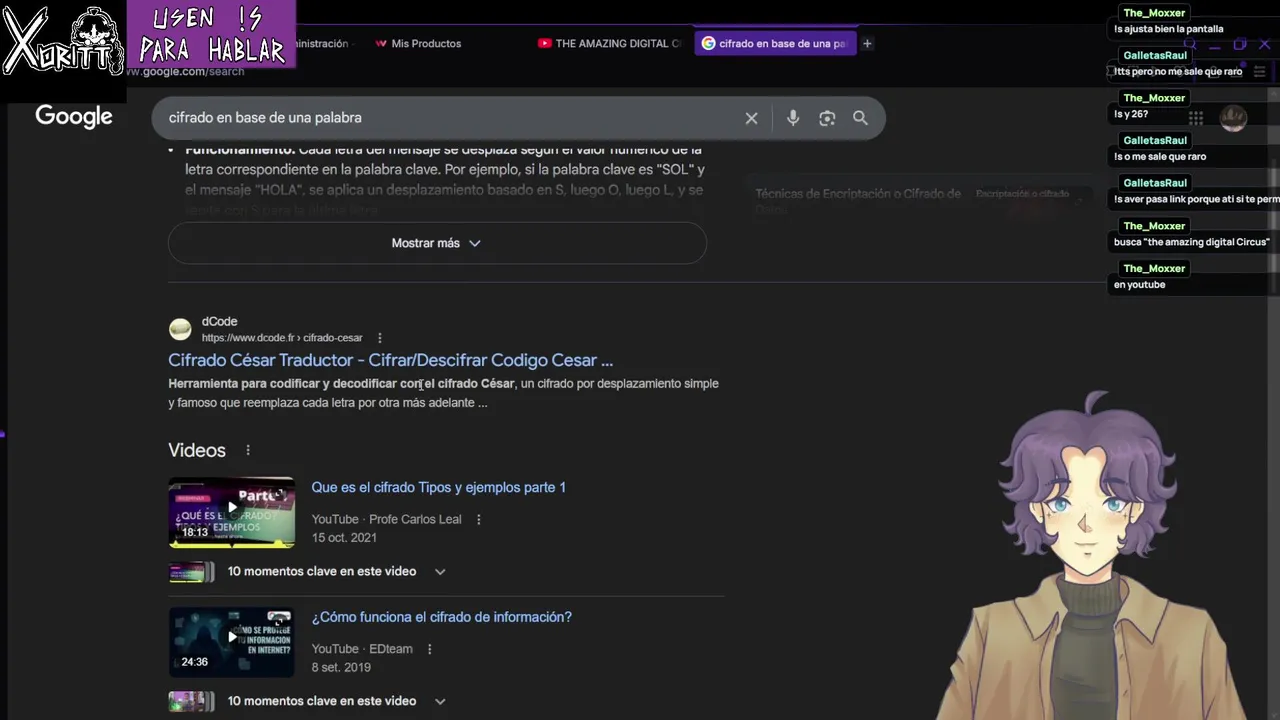The width and height of the screenshot is (1280, 720).
Task: Click the dcode.fr cifrado-cesar URL
Action: tap(282, 338)
